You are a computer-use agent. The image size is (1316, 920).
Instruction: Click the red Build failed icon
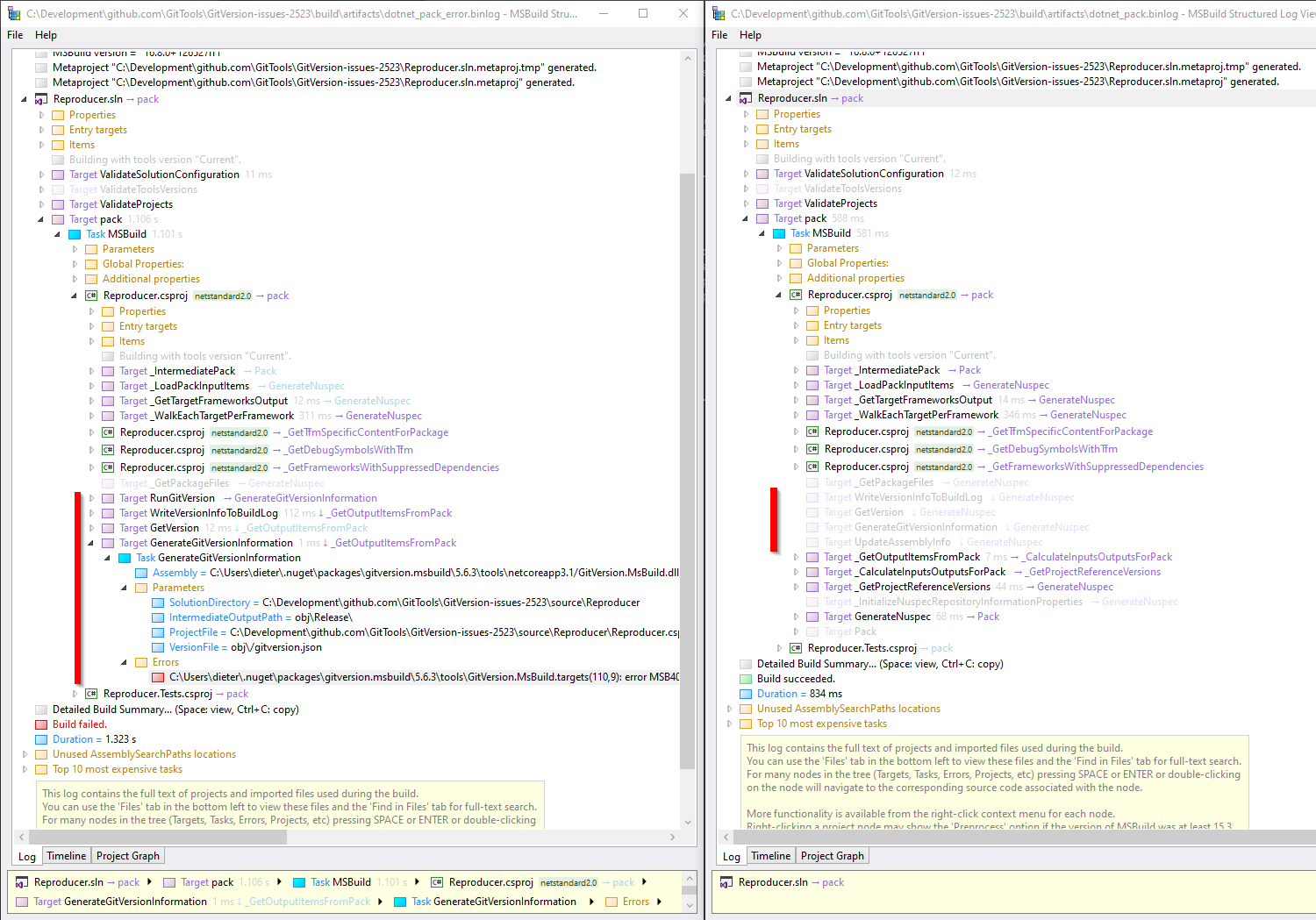click(40, 724)
